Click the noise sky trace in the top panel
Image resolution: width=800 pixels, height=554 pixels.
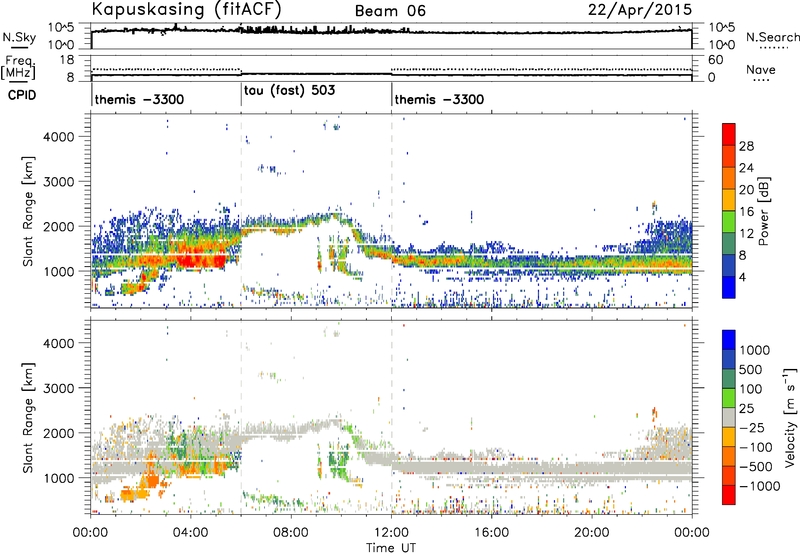391,32
